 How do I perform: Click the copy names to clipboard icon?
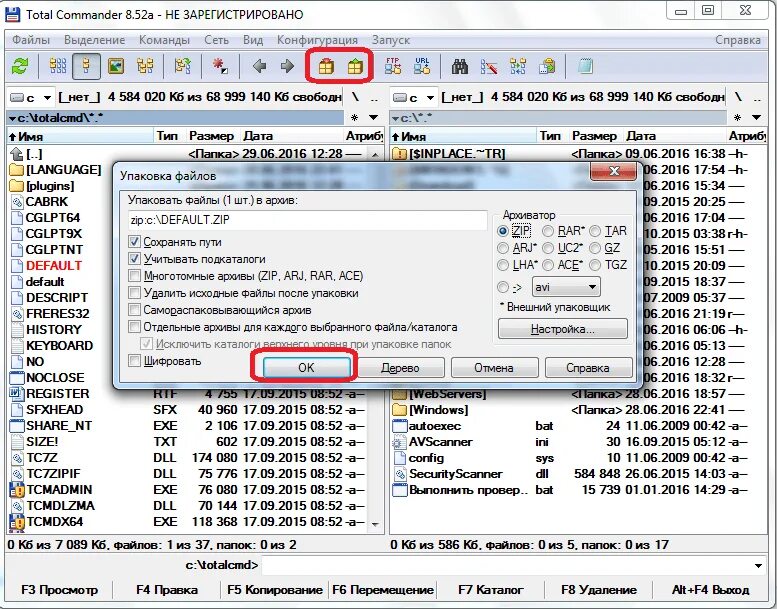coord(547,66)
